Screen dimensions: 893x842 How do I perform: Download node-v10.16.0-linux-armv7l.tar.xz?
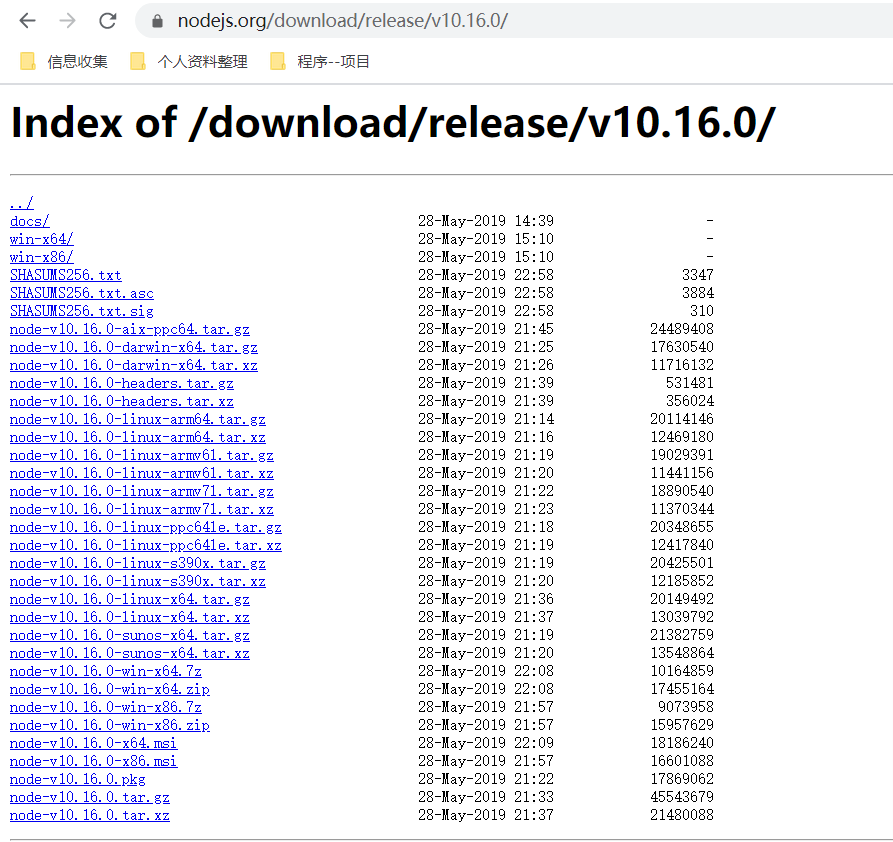(142, 509)
